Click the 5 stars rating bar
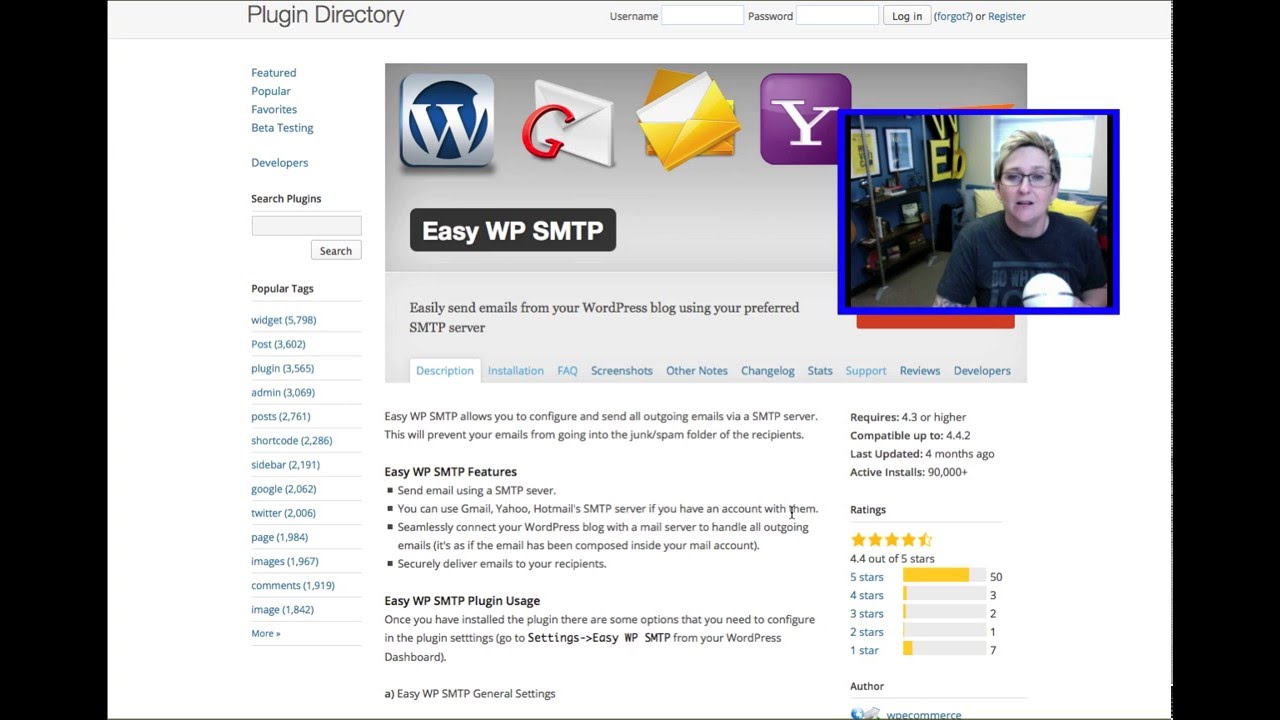Viewport: 1280px width, 720px height. tap(944, 576)
